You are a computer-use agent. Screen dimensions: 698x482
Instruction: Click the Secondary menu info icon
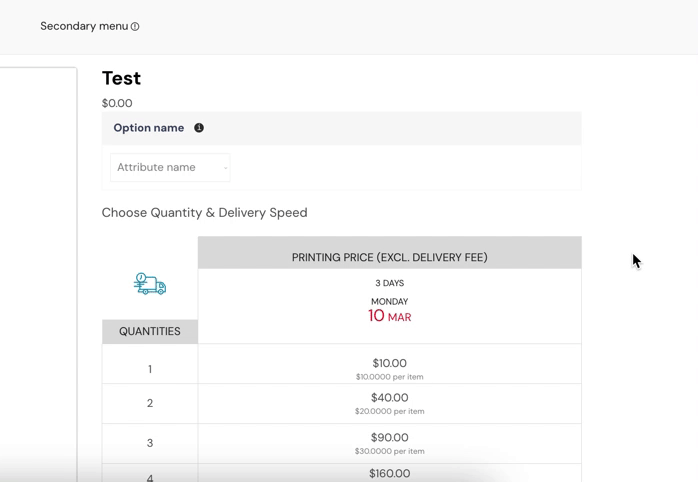[135, 27]
